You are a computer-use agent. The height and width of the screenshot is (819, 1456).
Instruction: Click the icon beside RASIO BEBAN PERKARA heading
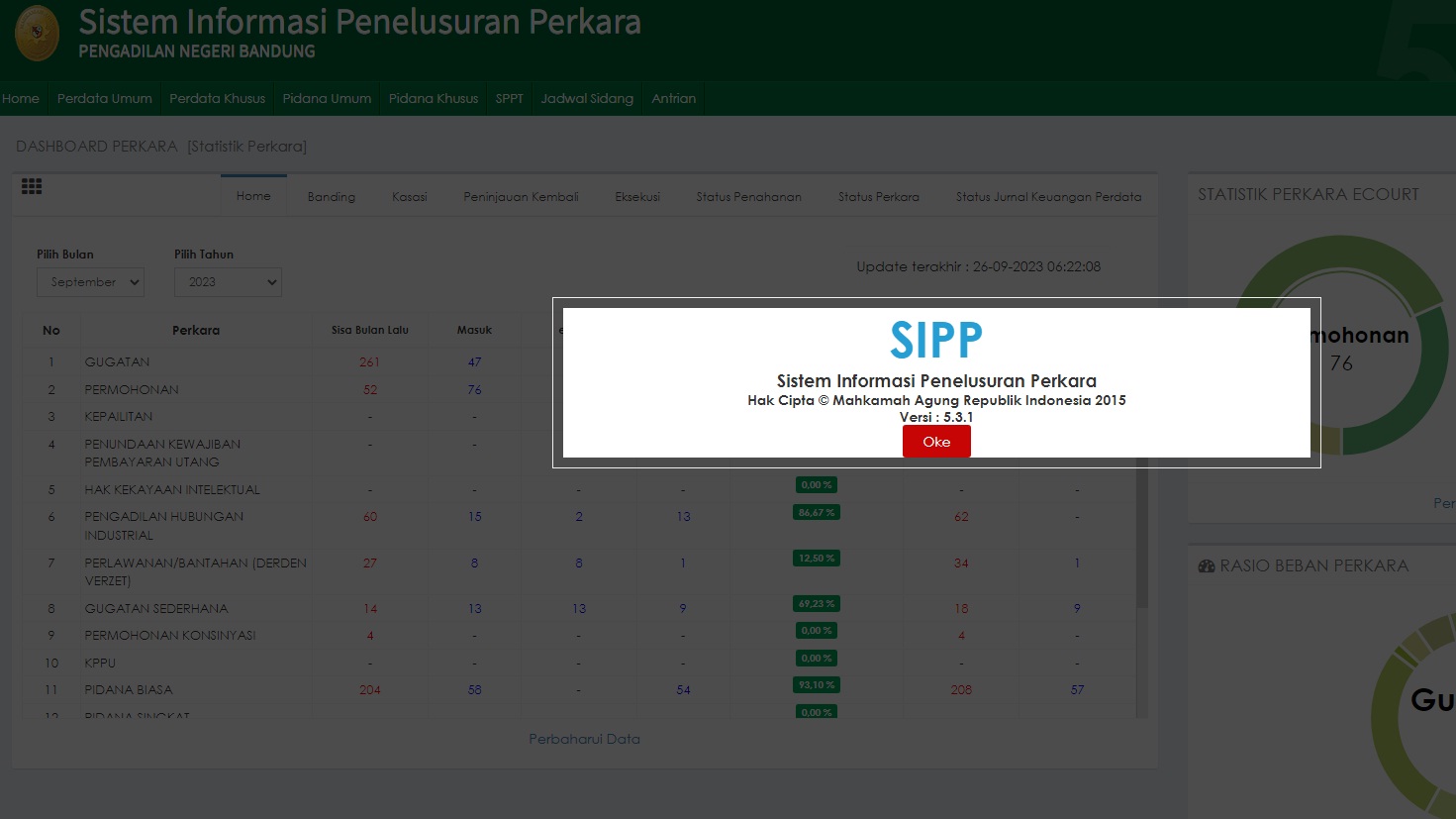pos(1207,565)
